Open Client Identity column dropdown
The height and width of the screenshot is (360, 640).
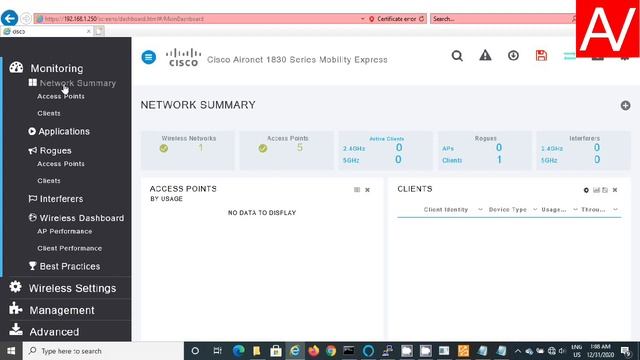click(480, 209)
